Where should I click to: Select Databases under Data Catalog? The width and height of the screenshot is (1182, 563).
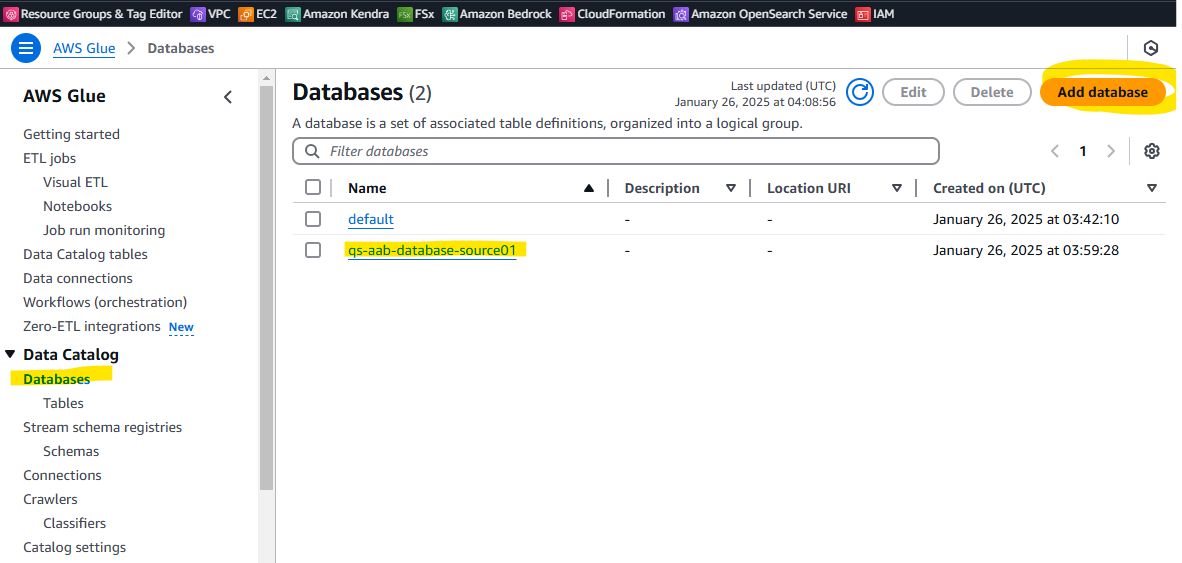click(57, 379)
